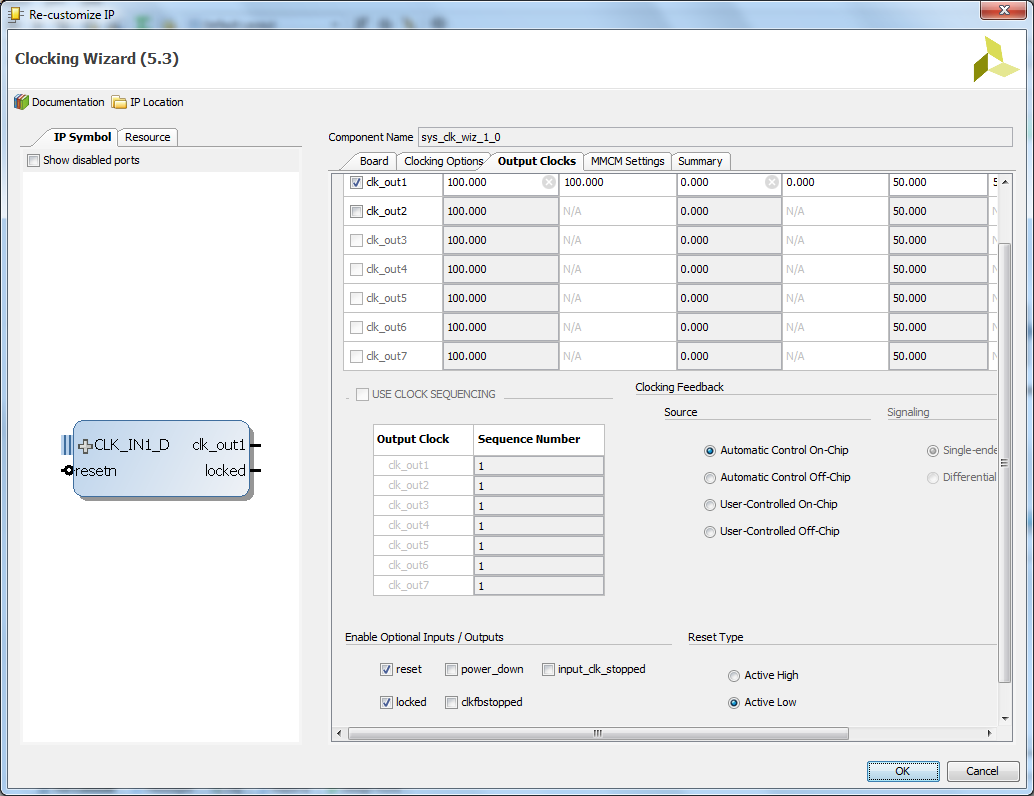Screen dimensions: 1034x796
Task: Click the Cancel button
Action: 982,771
